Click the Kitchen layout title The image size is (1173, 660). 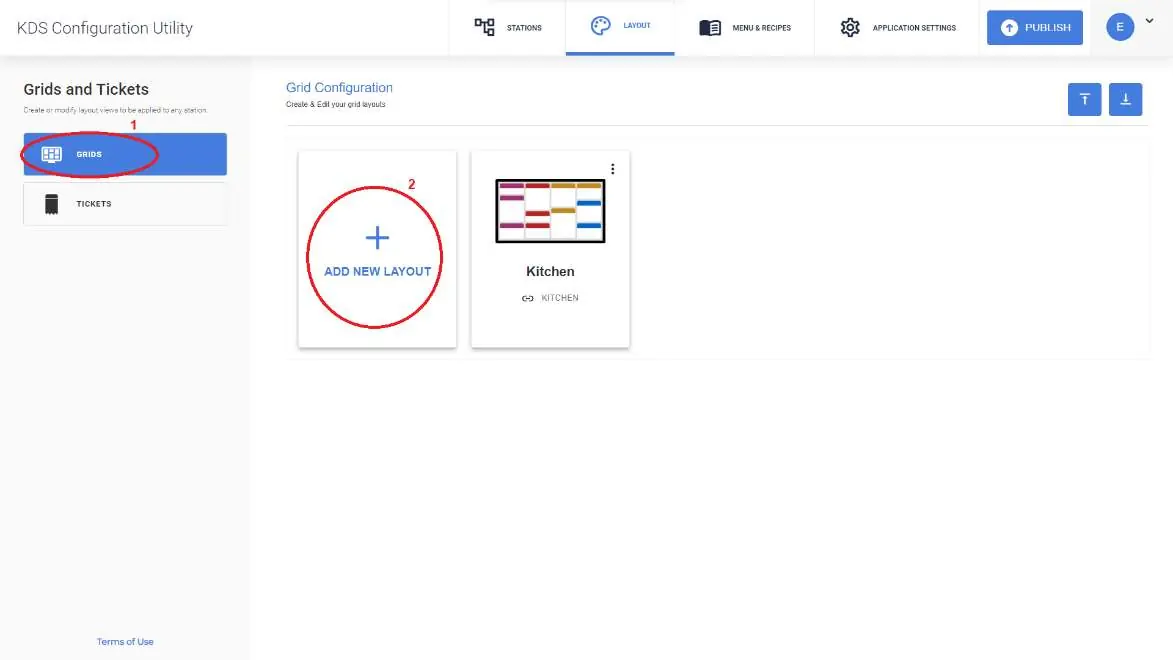point(550,272)
